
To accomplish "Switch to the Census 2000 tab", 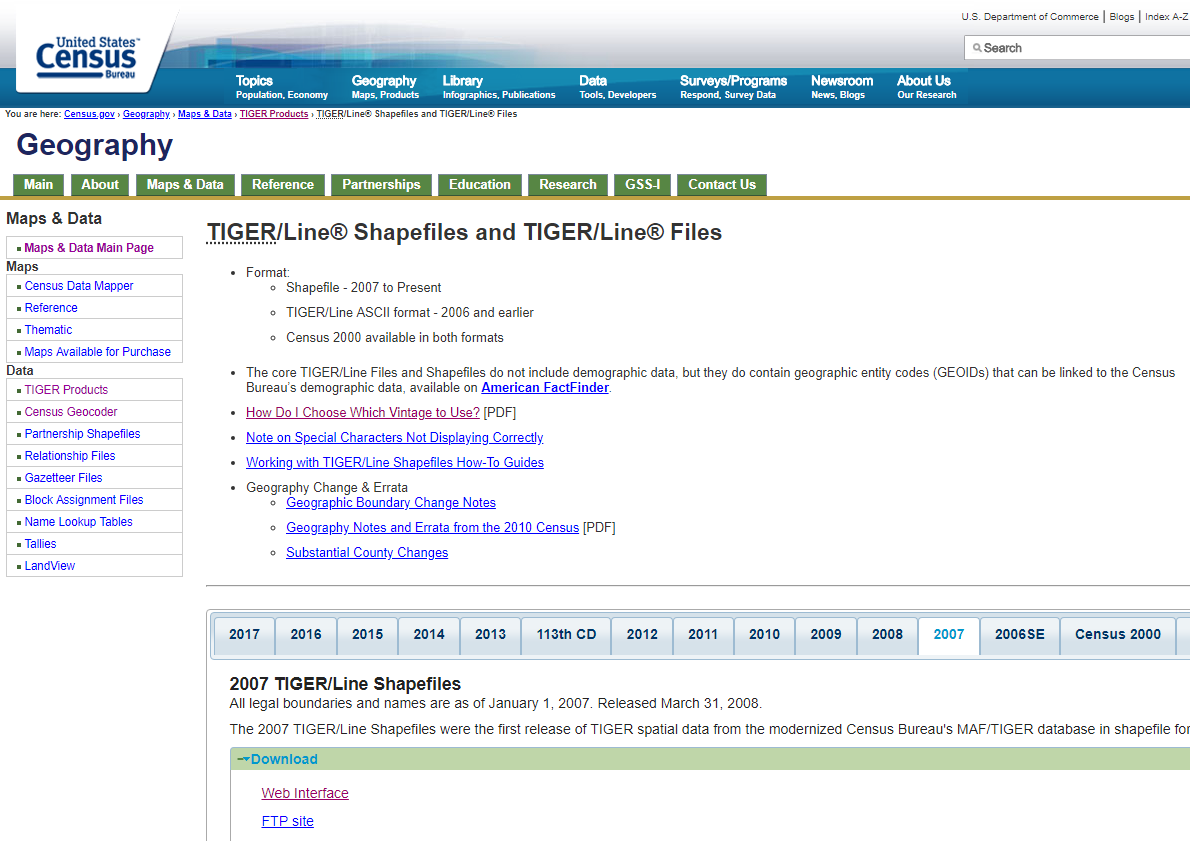I will tap(1118, 635).
